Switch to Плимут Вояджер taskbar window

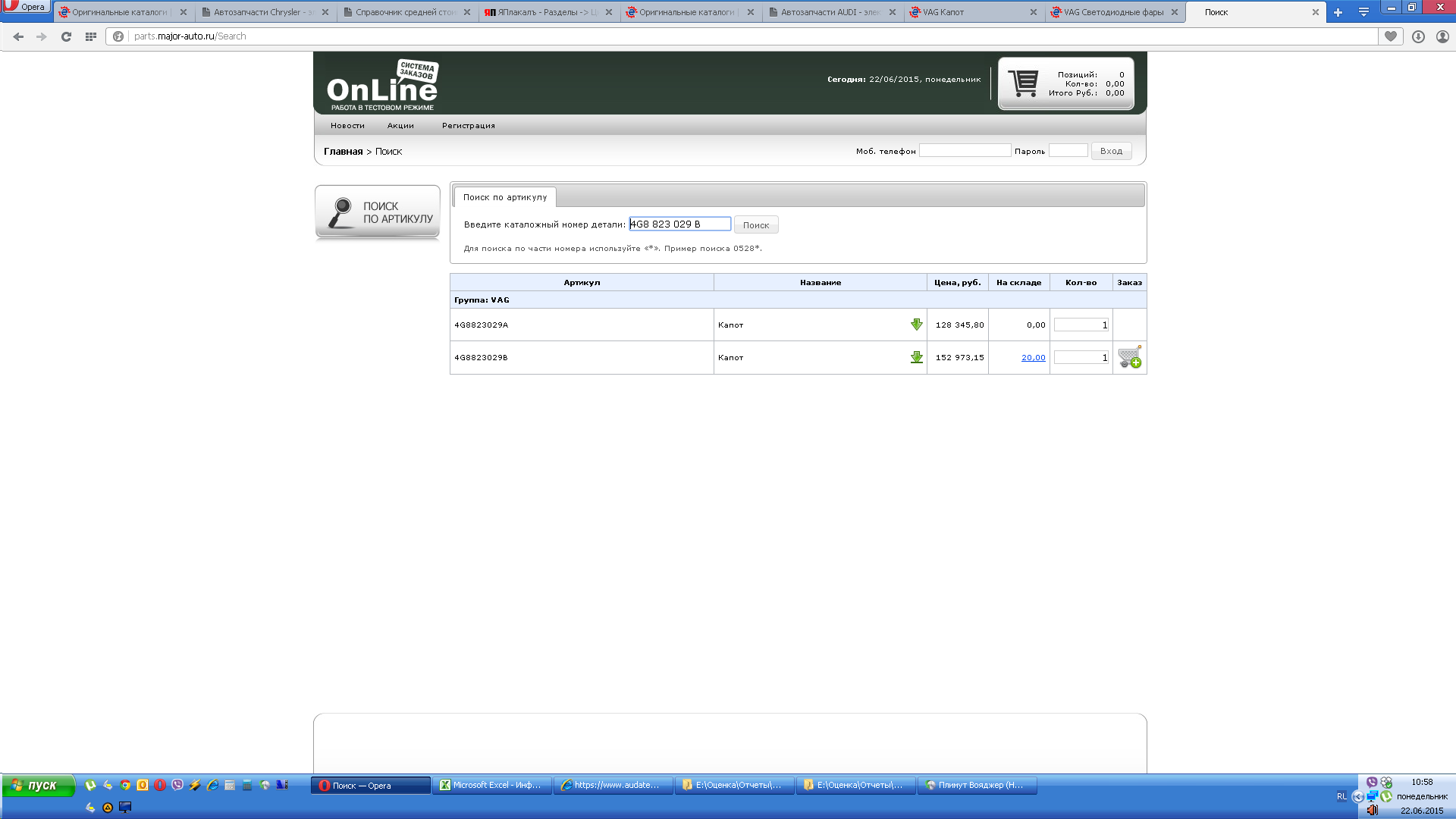pos(977,786)
